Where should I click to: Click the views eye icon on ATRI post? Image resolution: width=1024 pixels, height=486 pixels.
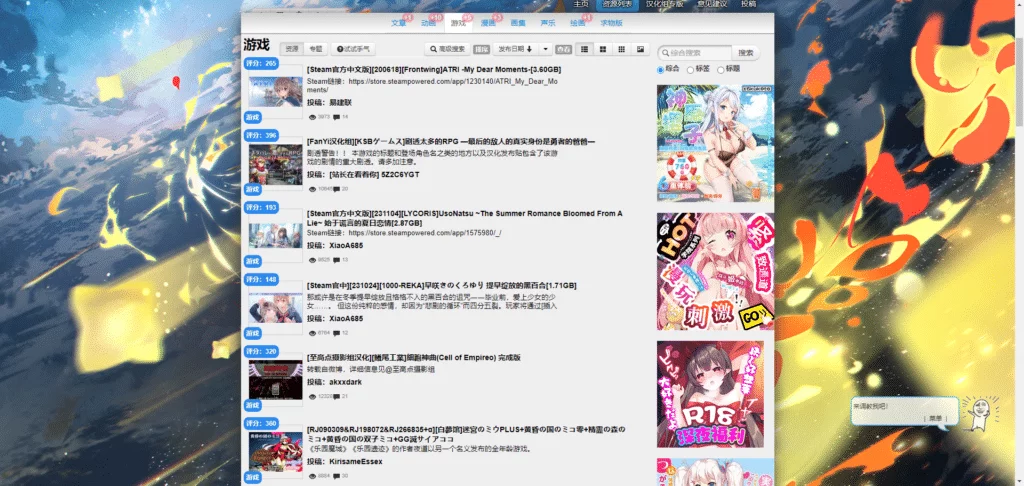click(312, 117)
